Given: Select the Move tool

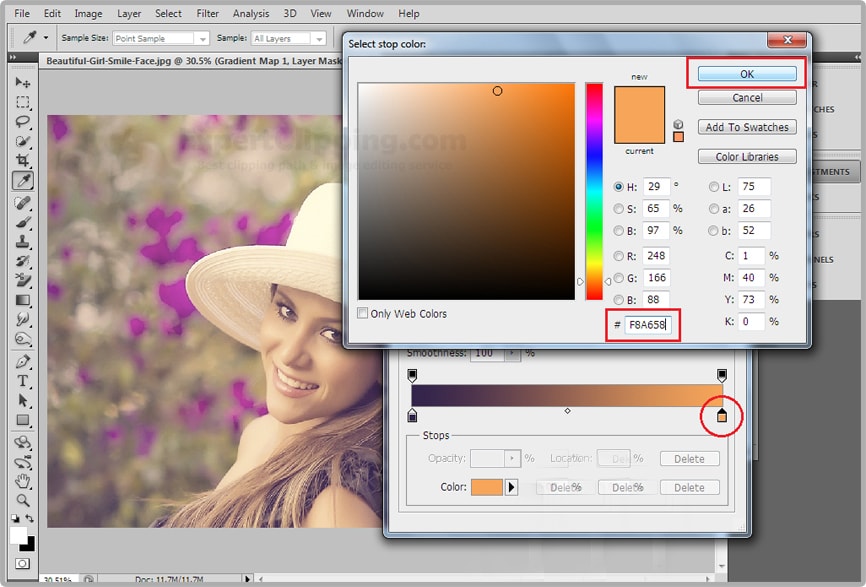Looking at the screenshot, I should coord(22,83).
